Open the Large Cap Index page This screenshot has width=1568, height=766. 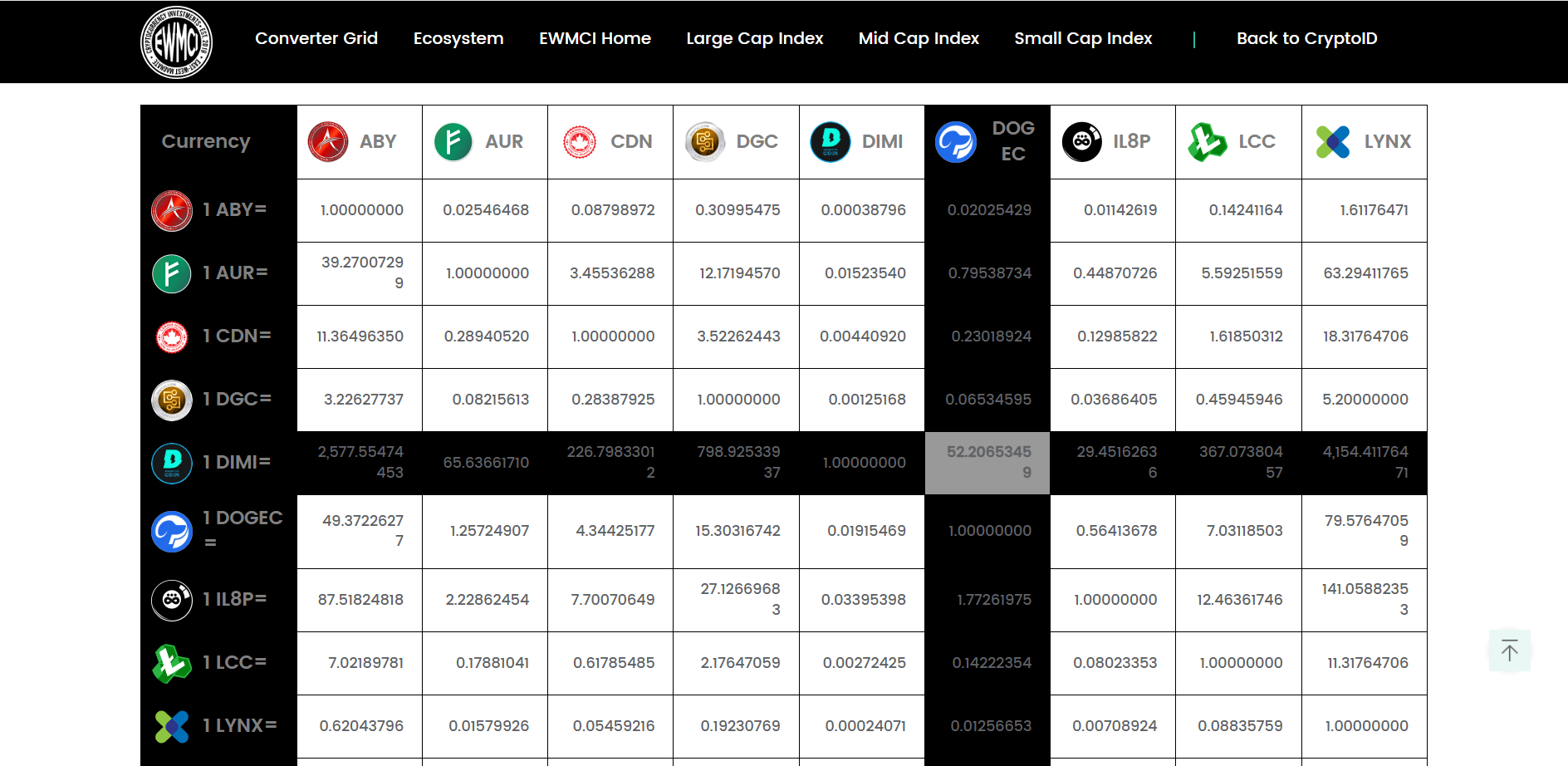(755, 38)
